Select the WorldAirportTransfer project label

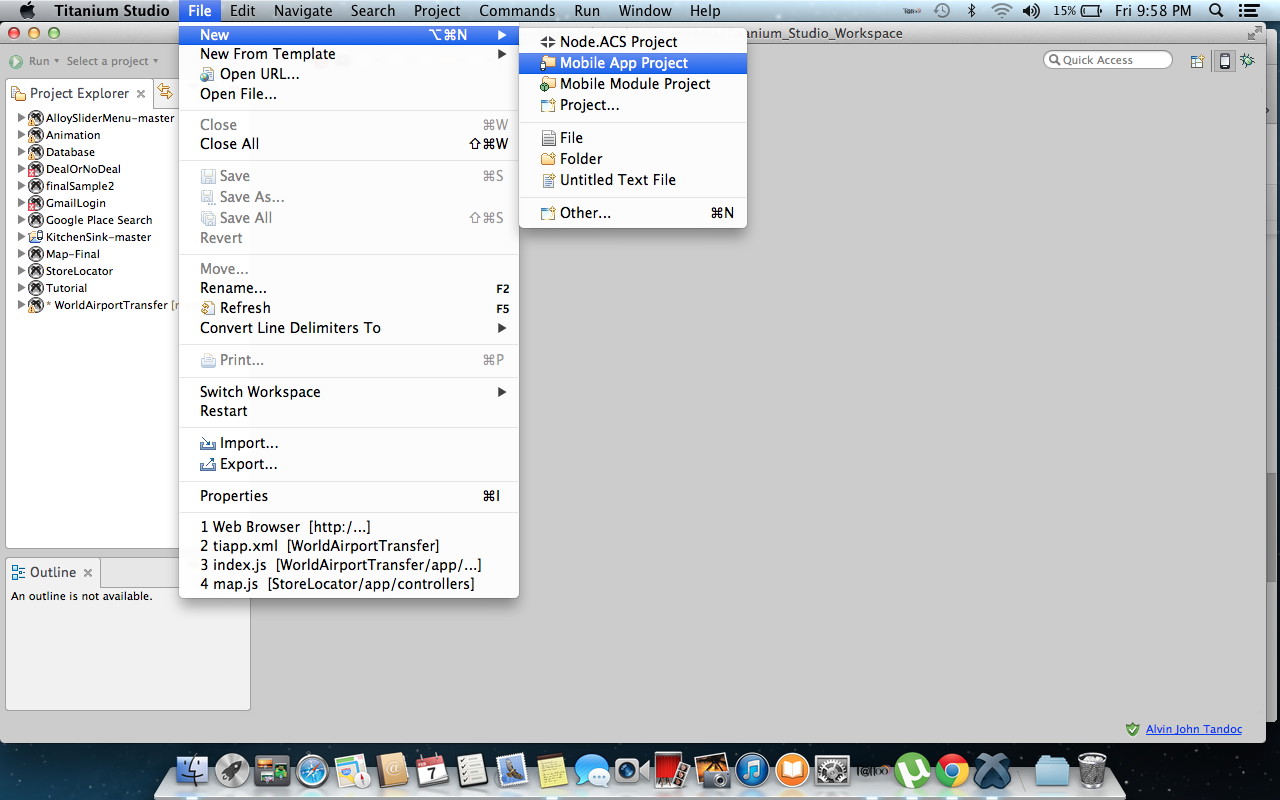click(111, 305)
